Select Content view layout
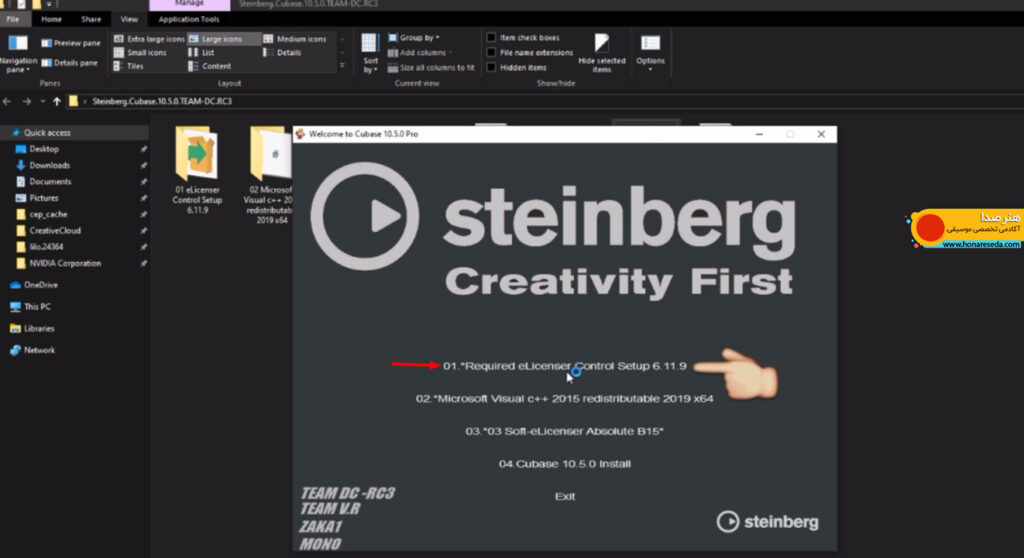Image resolution: width=1024 pixels, height=558 pixels. (210, 66)
